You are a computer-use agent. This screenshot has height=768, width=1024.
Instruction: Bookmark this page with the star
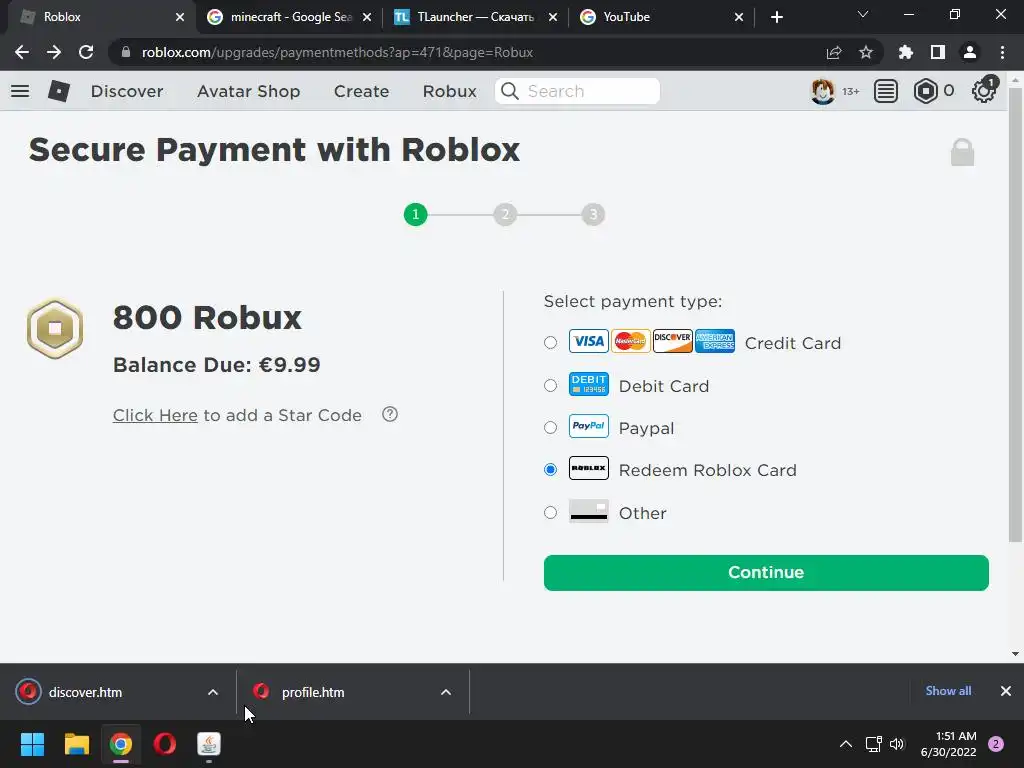click(865, 52)
